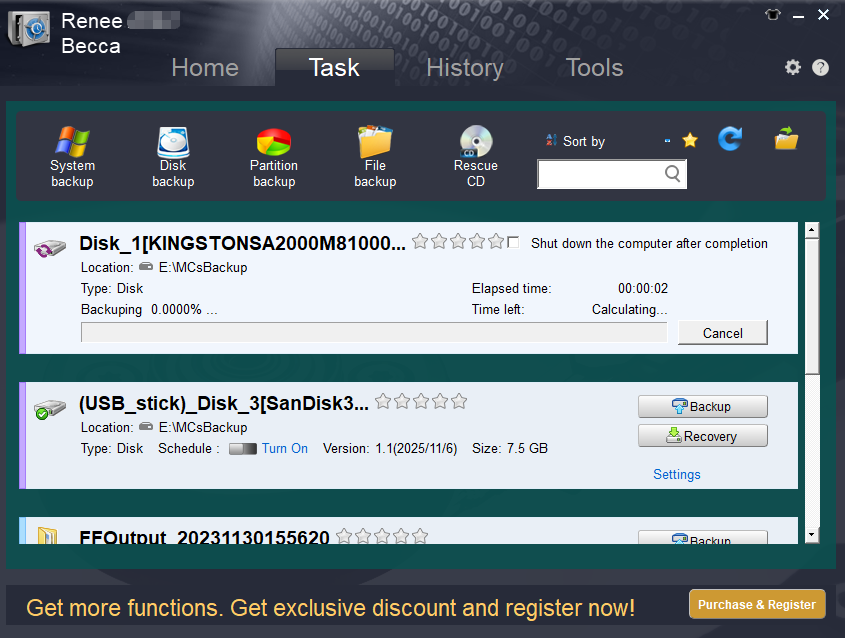The image size is (845, 638).
Task: Click the star favorites filter icon
Action: point(690,141)
